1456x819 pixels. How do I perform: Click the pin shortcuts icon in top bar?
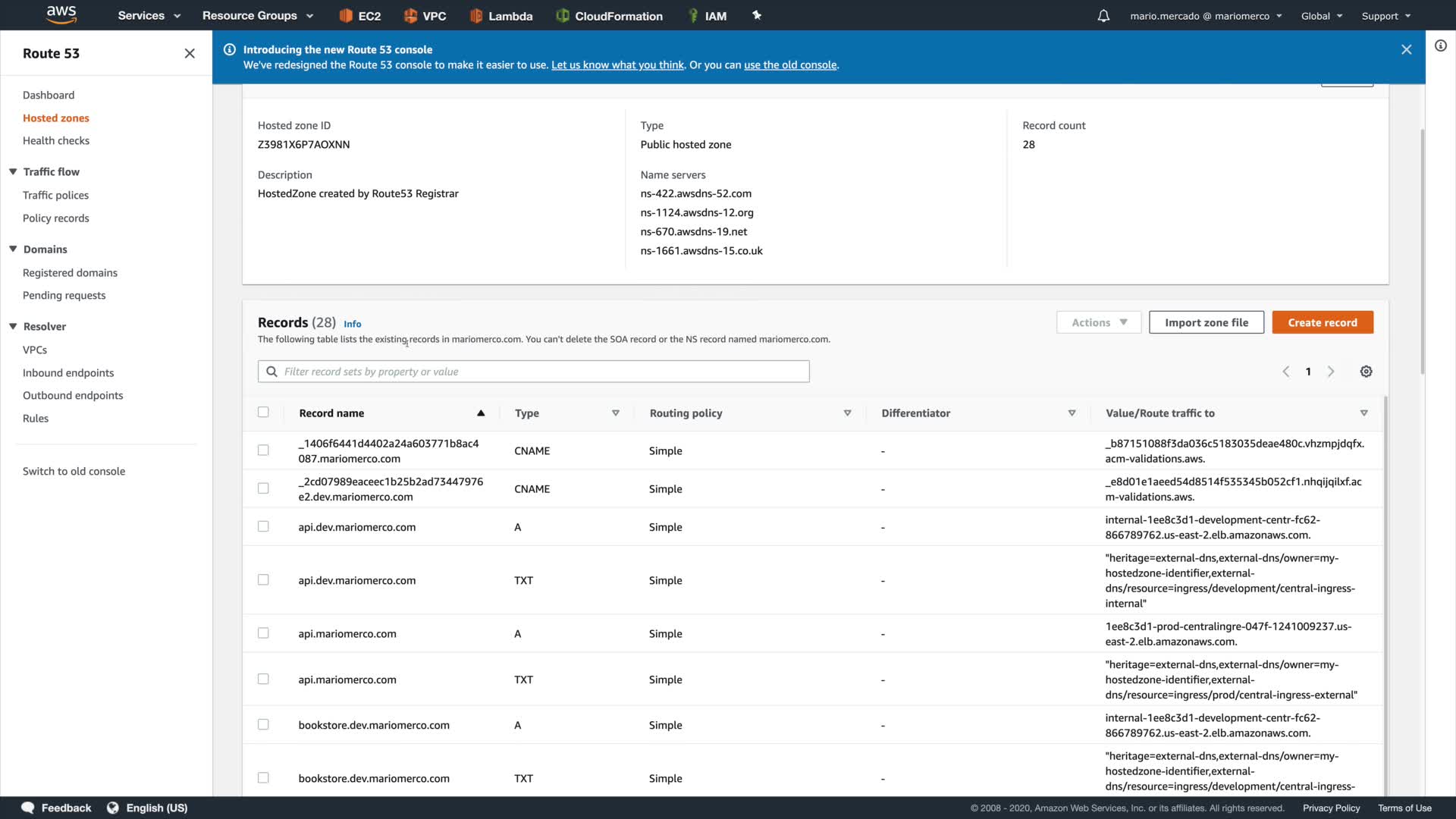pos(756,15)
